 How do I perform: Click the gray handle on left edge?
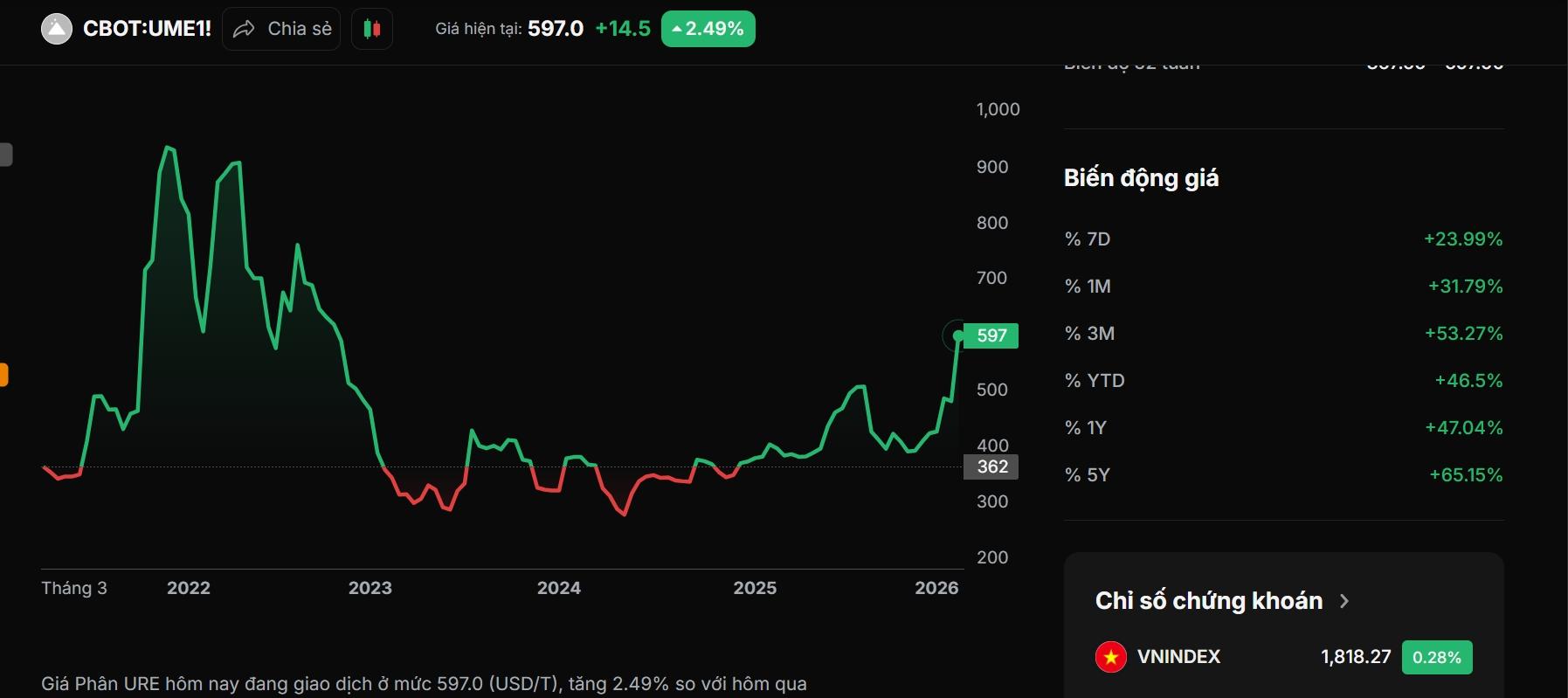click(5, 155)
